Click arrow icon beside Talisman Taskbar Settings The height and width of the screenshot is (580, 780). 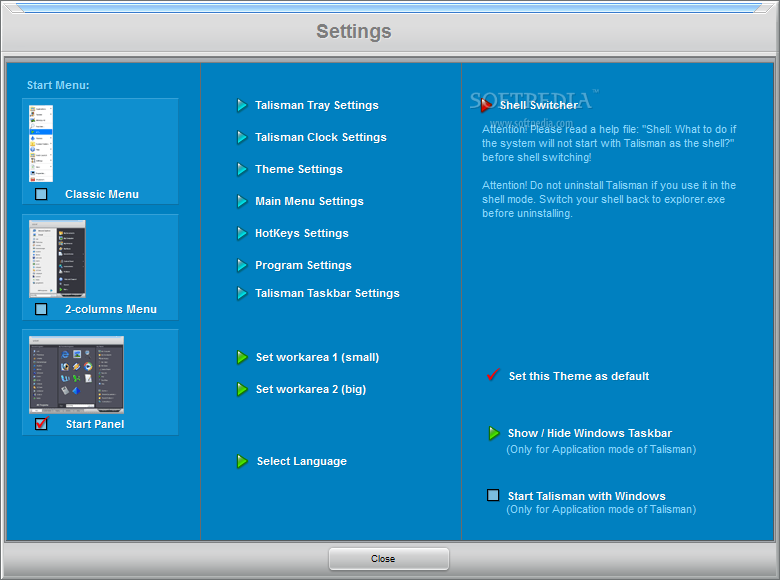click(x=242, y=293)
